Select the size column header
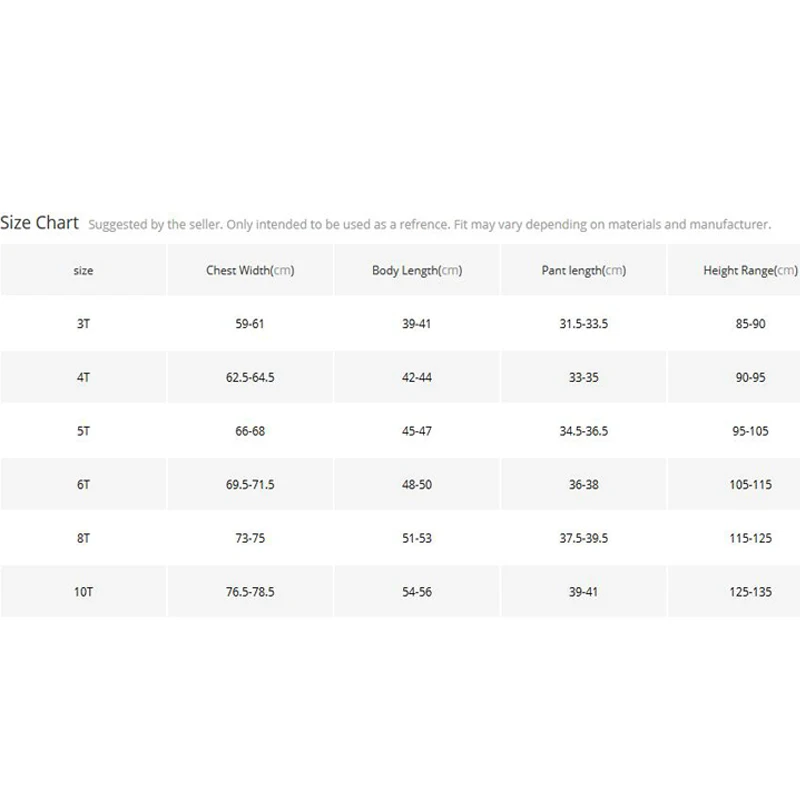The width and height of the screenshot is (800, 800). click(83, 270)
